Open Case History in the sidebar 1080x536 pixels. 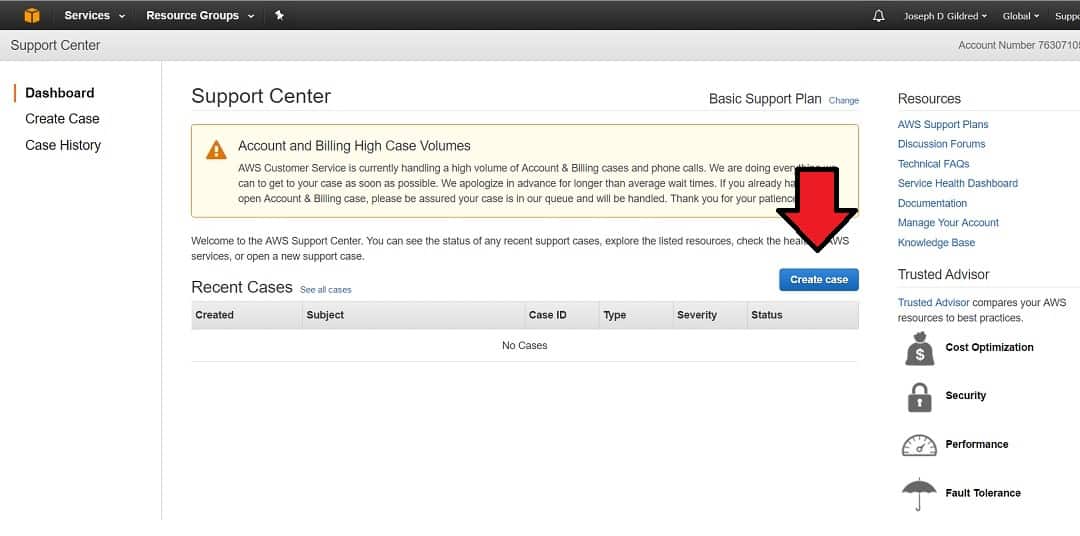click(x=63, y=145)
